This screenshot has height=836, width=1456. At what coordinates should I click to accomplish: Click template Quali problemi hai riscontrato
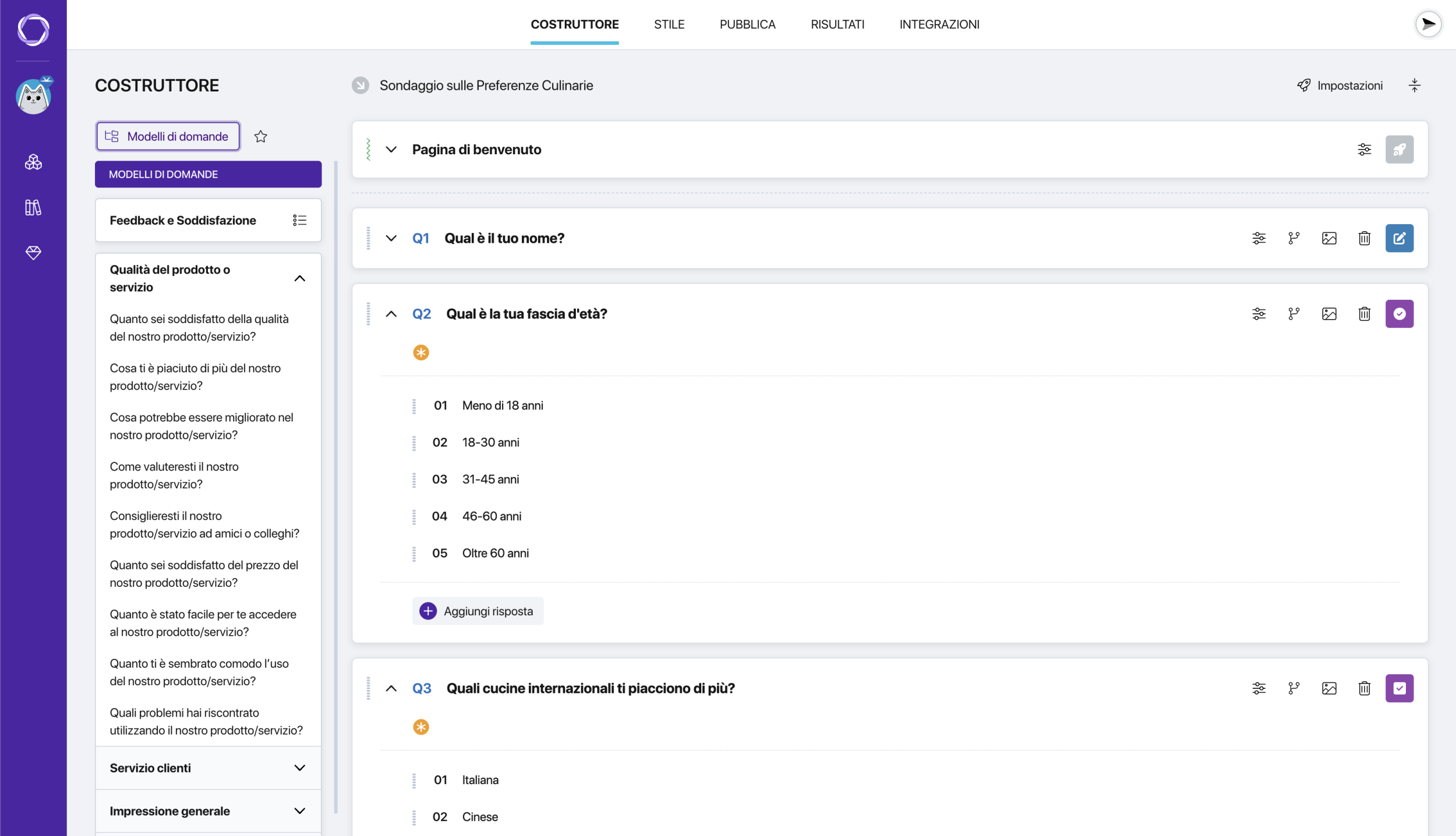[206, 721]
